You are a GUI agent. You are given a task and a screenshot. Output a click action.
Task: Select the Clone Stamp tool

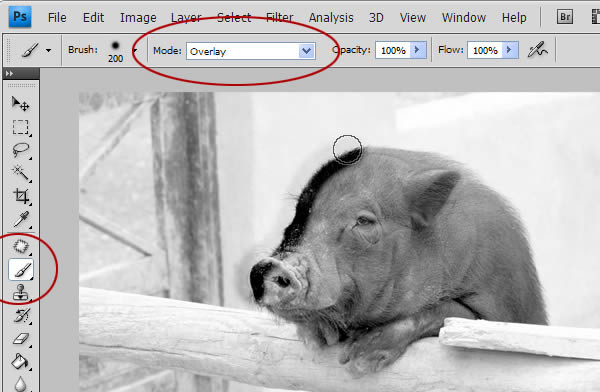21,293
